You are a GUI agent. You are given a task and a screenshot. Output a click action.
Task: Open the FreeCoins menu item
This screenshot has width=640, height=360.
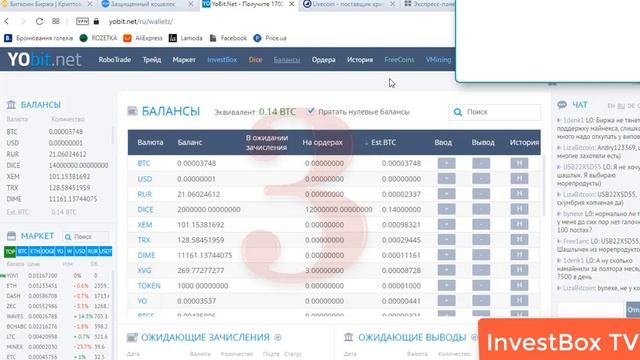tap(399, 60)
